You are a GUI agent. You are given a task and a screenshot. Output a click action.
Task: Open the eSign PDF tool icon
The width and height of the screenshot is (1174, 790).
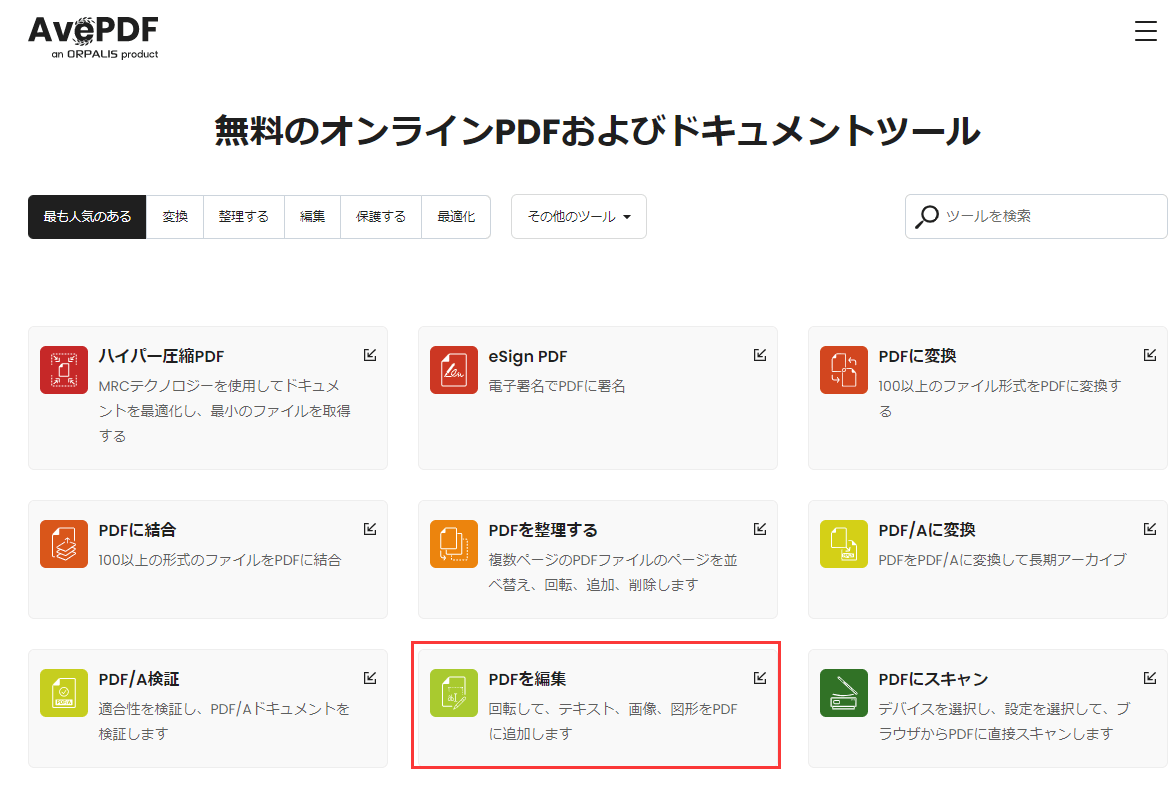pyautogui.click(x=454, y=367)
